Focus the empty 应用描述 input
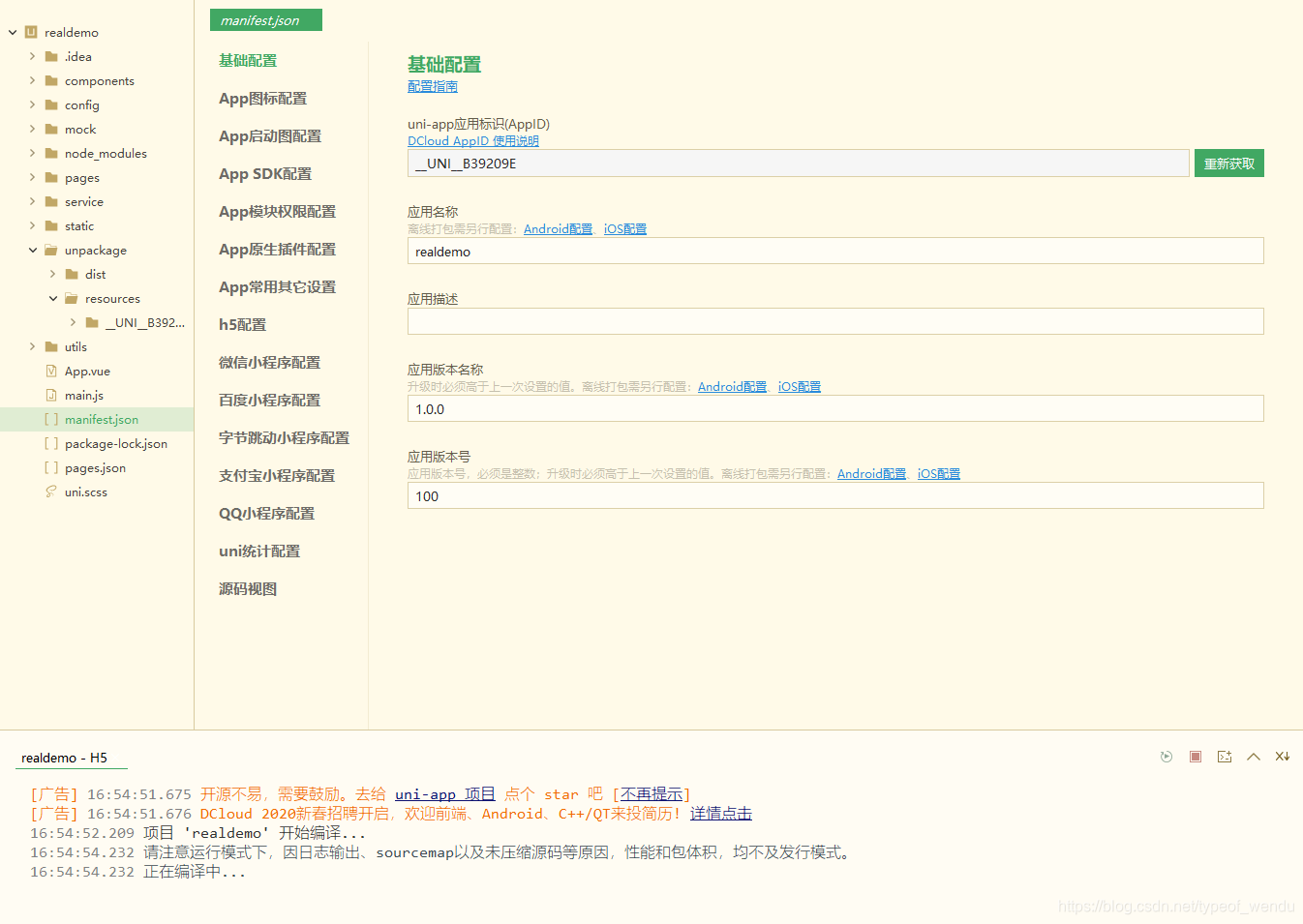The height and width of the screenshot is (924, 1303). [x=835, y=321]
